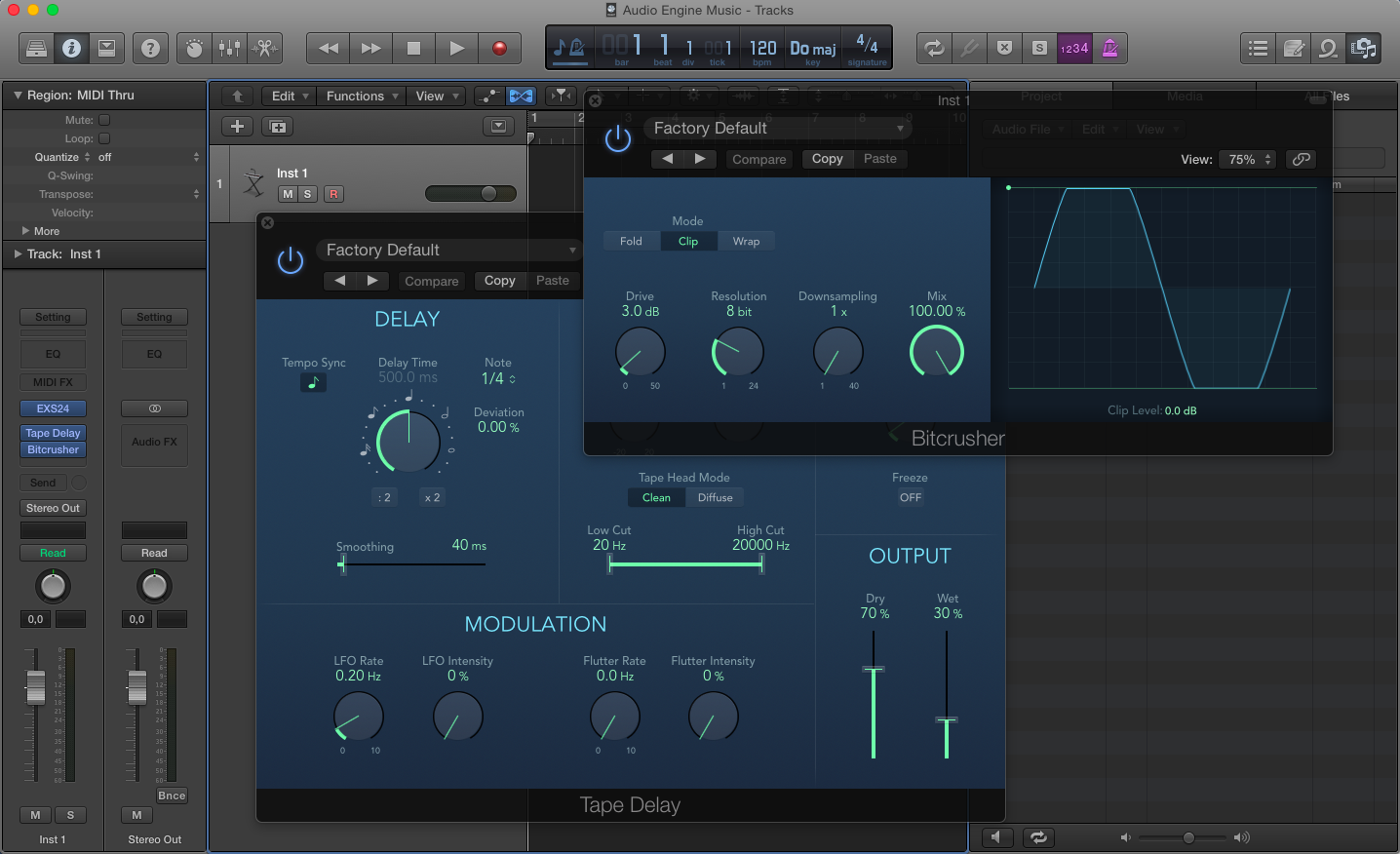1400x854 pixels.
Task: Click the Stereo Out Bnce button
Action: [172, 796]
